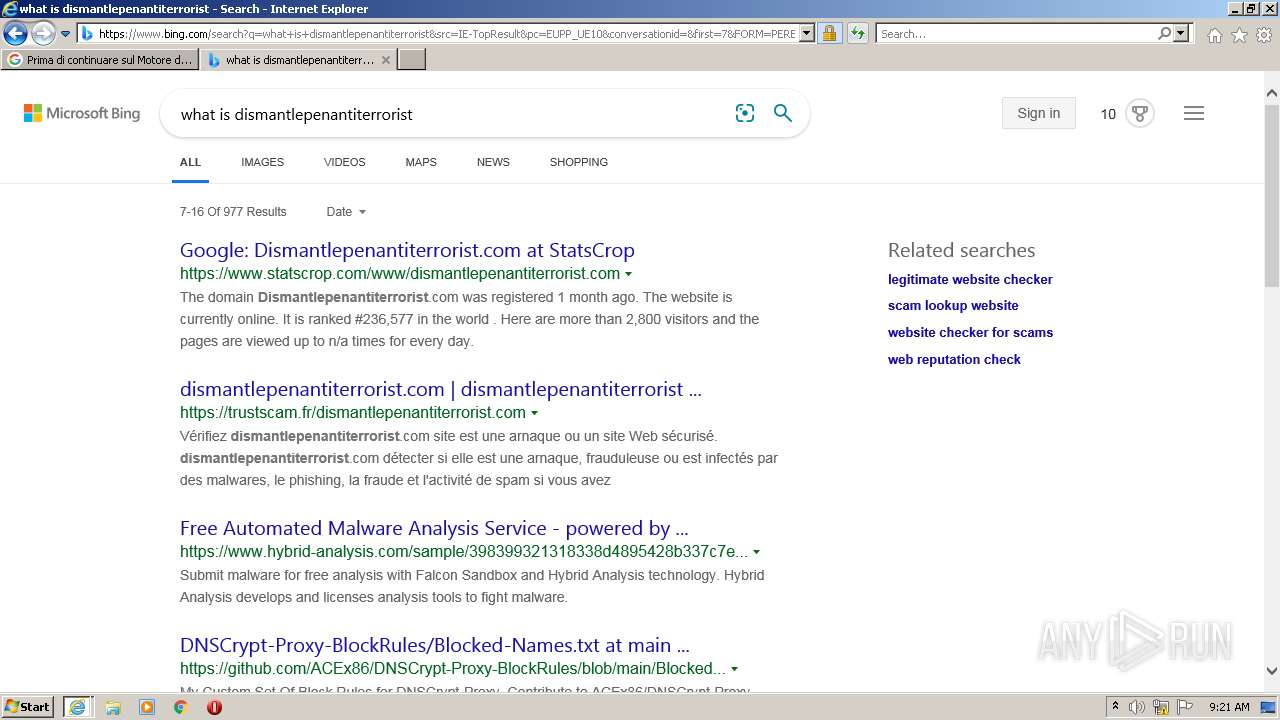Switch to the IMAGES tab
The width and height of the screenshot is (1280, 720).
point(262,162)
